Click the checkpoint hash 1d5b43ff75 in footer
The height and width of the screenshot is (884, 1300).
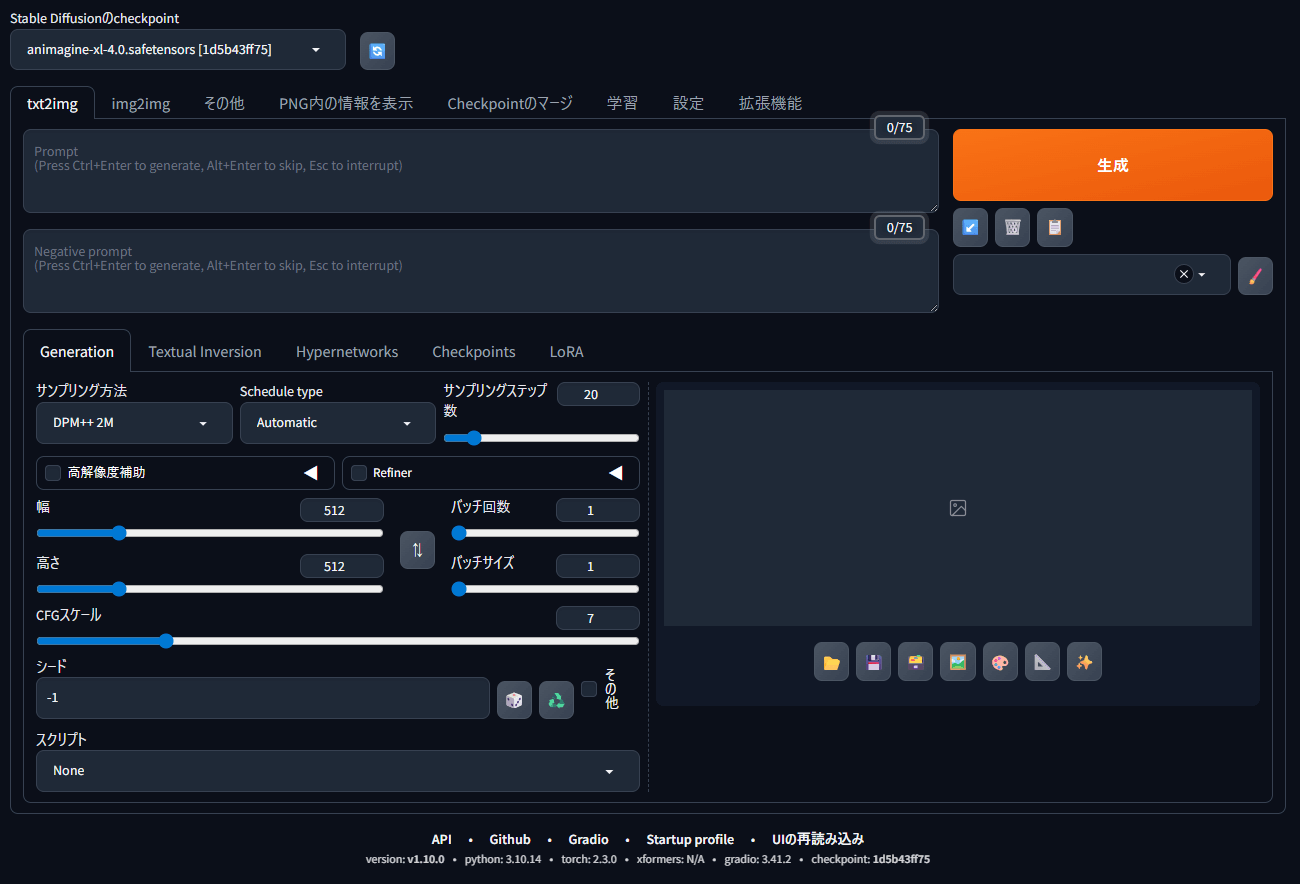901,859
